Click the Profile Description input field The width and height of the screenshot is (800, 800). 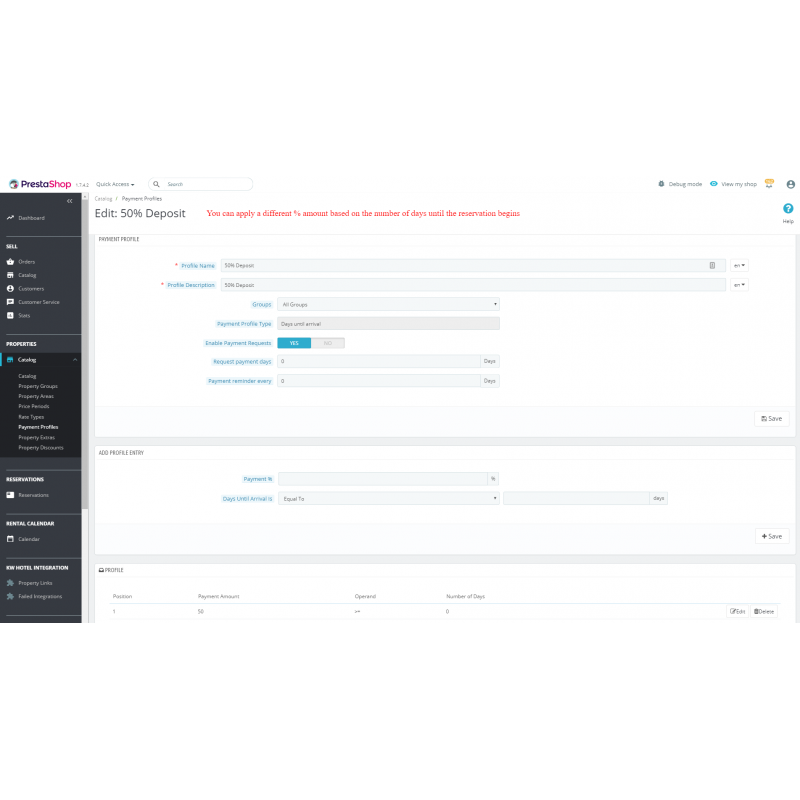[473, 285]
